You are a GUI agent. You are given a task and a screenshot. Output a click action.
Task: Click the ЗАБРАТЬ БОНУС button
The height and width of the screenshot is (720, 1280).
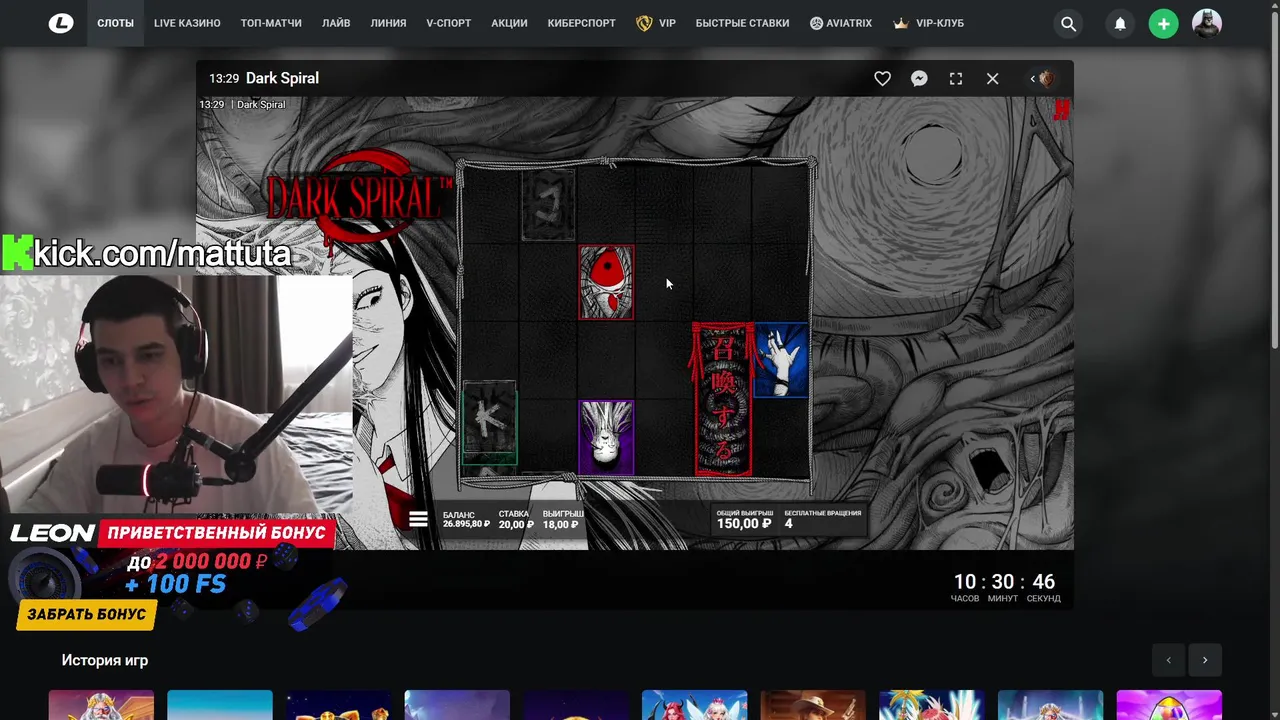[87, 614]
